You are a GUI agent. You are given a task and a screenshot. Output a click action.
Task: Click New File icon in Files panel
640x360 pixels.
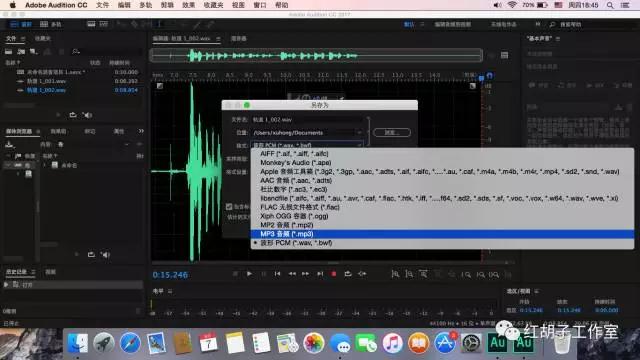coord(33,51)
